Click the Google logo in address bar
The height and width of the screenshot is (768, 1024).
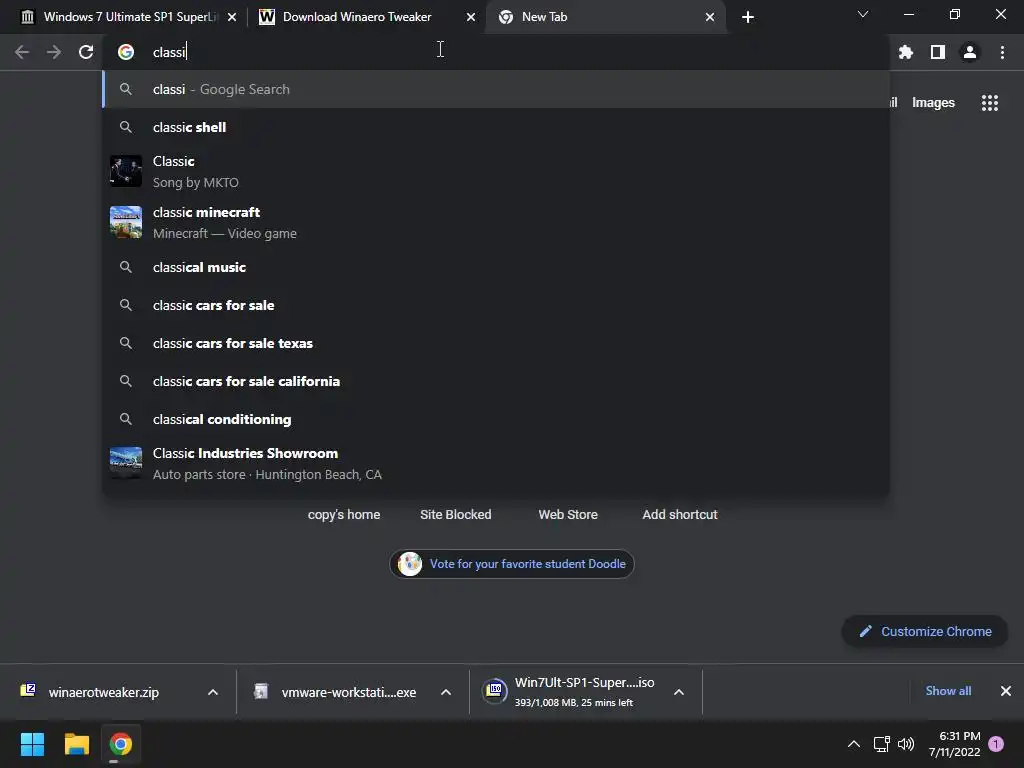point(126,52)
